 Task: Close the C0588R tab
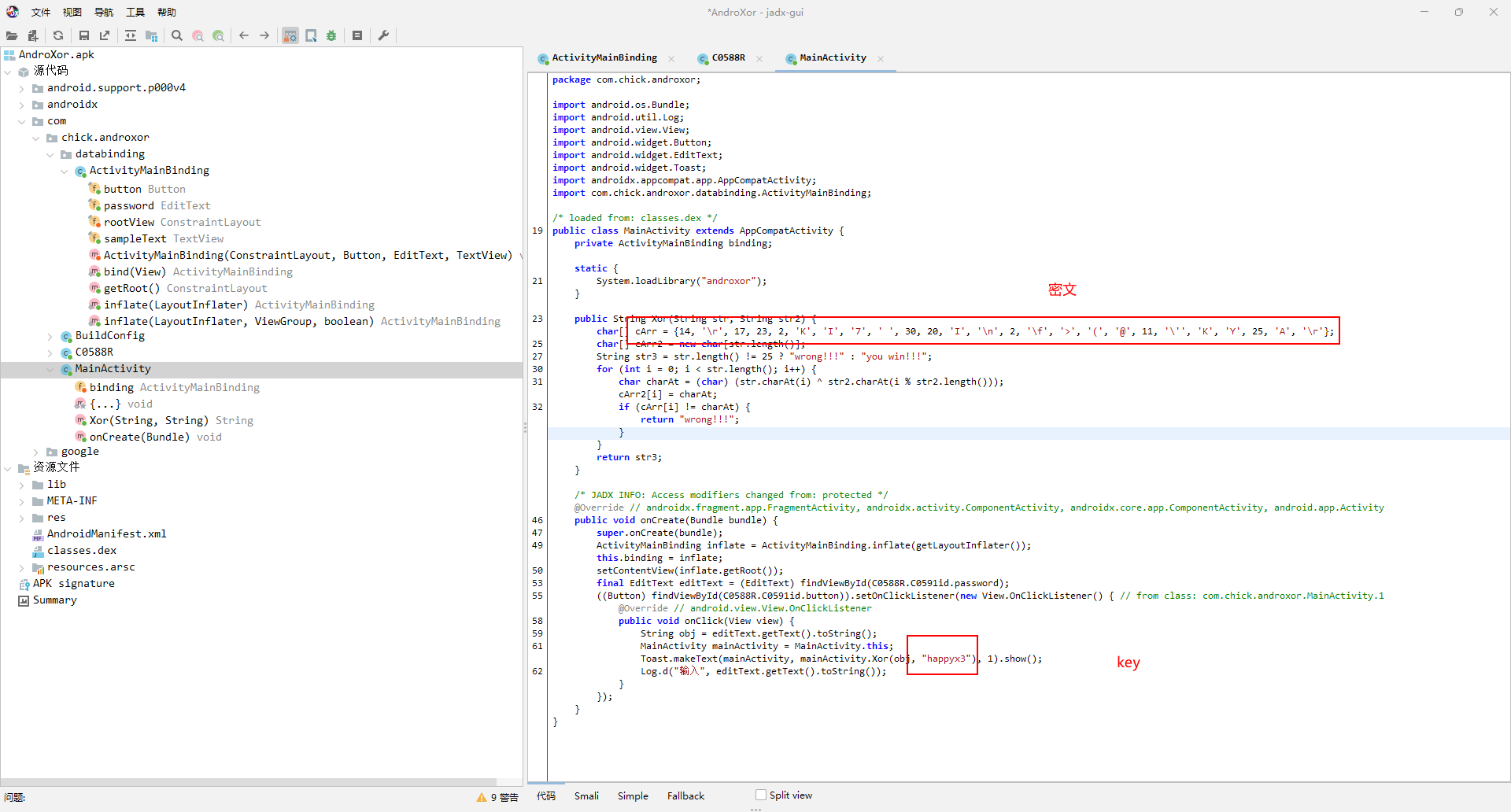(x=759, y=59)
